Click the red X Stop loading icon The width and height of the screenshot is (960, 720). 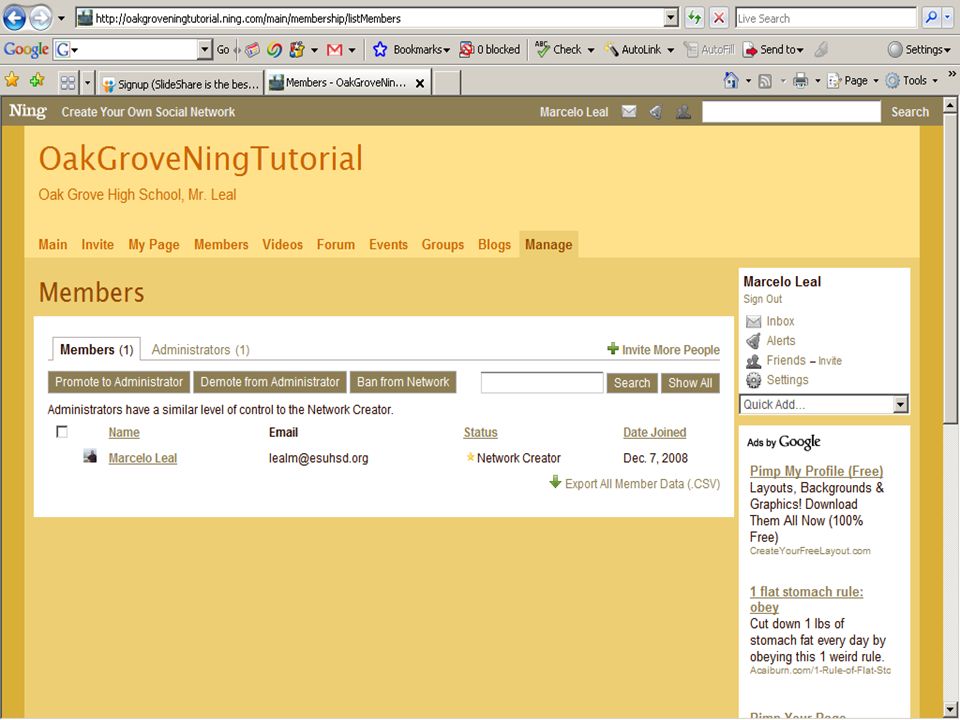(719, 18)
